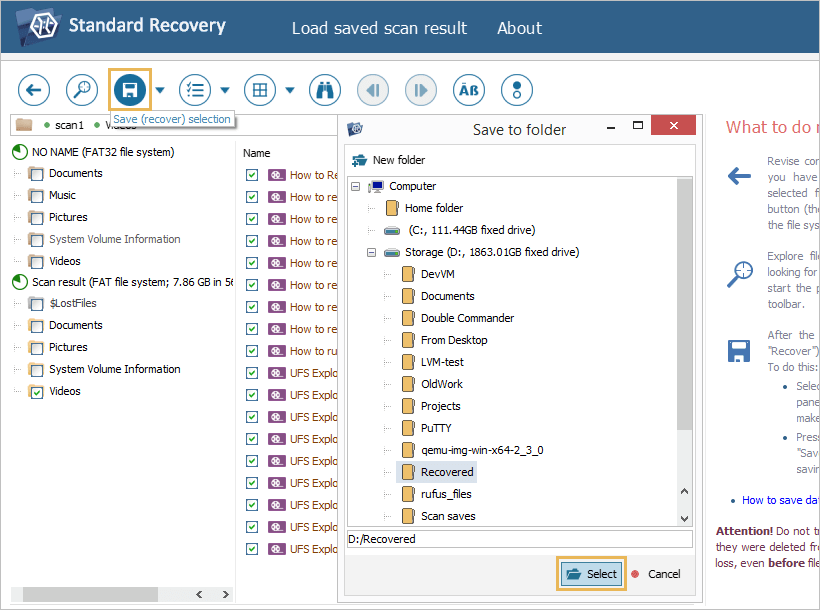Click the AB encoding toolbar icon

point(468,90)
